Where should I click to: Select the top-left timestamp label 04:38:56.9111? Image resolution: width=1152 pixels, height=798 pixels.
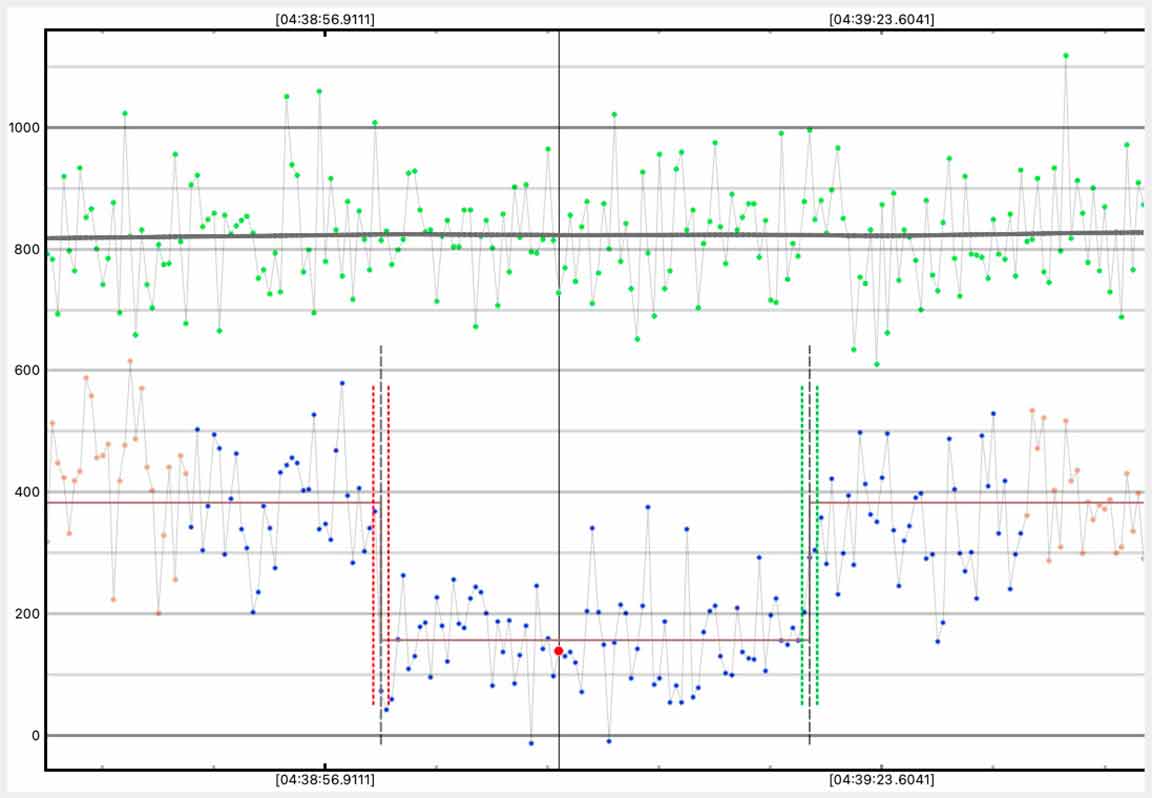pos(325,18)
